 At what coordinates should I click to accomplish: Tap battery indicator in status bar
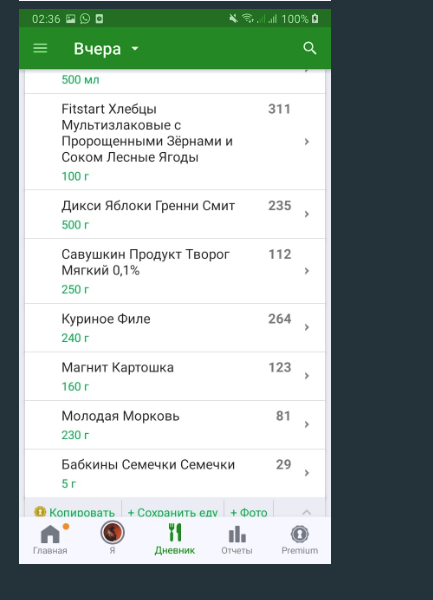click(x=315, y=18)
